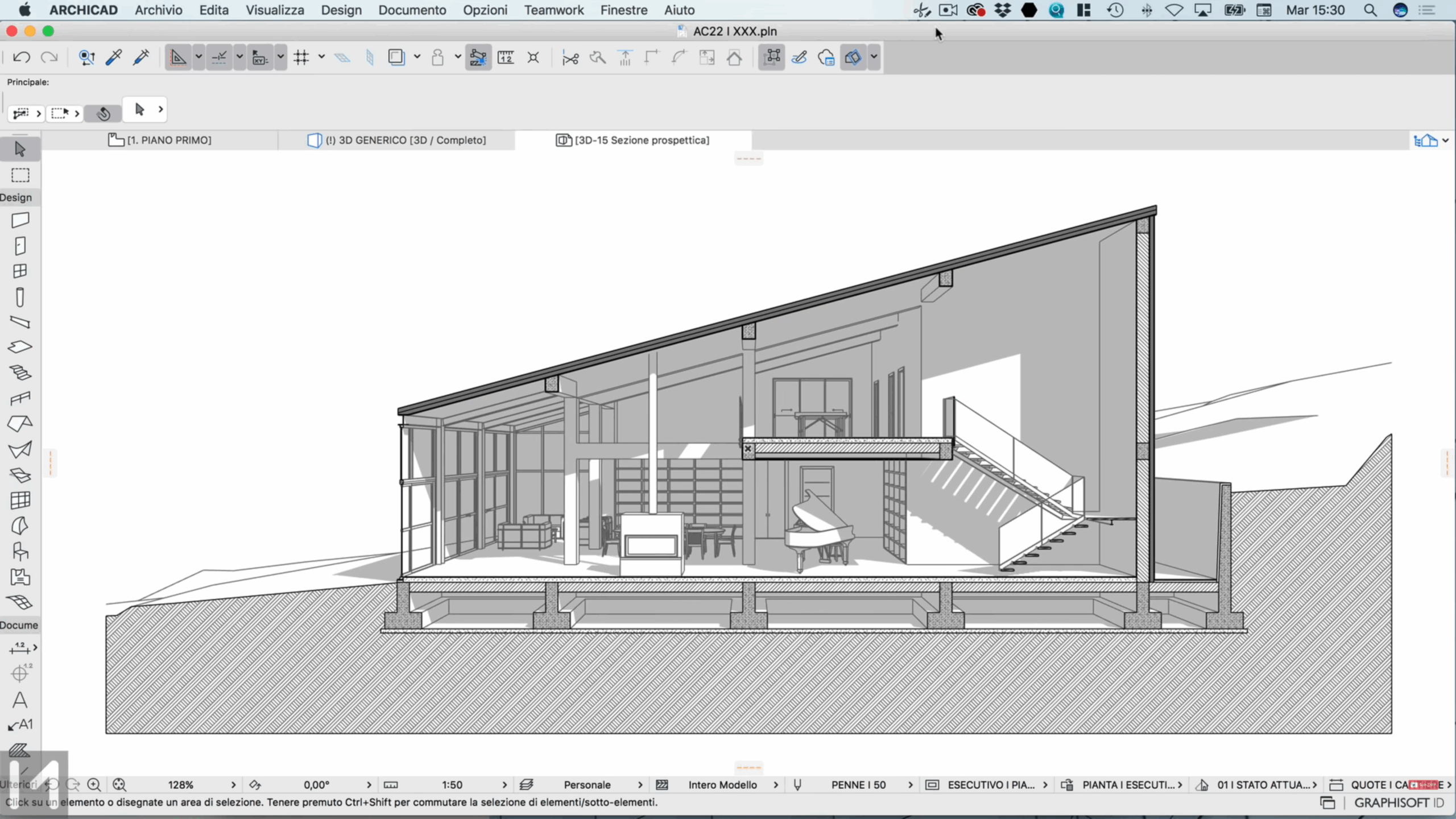This screenshot has width=1456, height=819.
Task: Open macOS Spotlight search icon
Action: click(x=1370, y=10)
